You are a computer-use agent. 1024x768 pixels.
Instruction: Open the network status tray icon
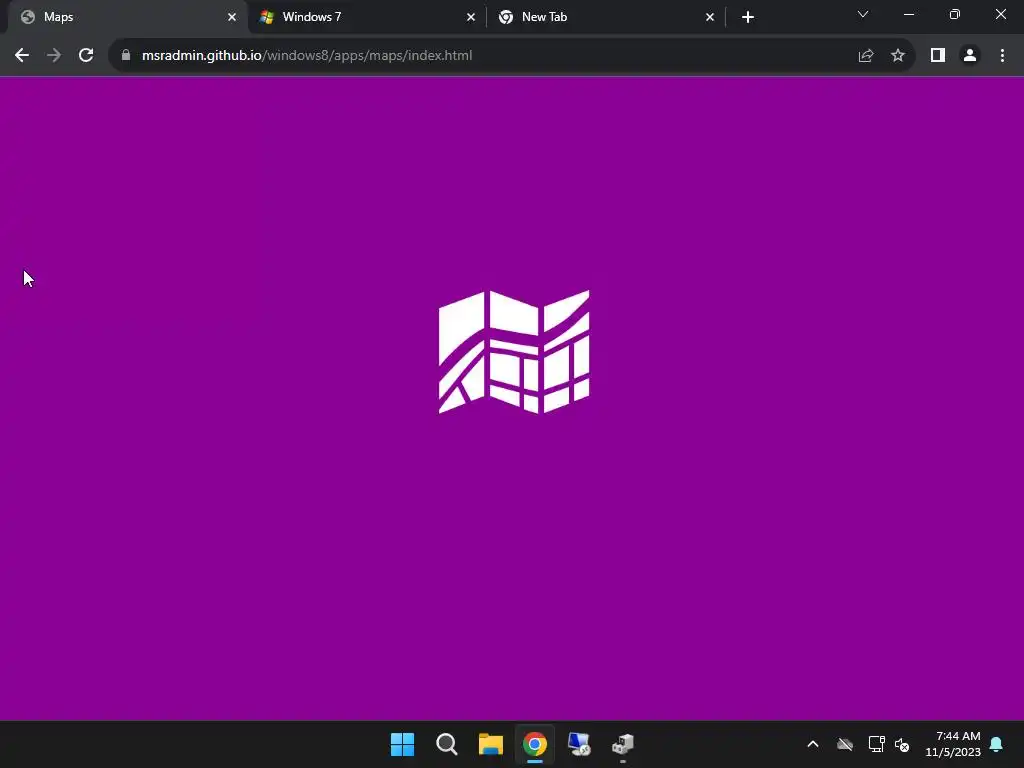[876, 744]
